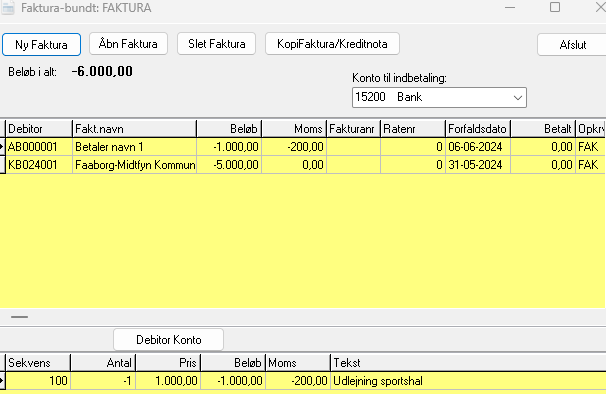Click Pris cell 1.000,00
The width and height of the screenshot is (606, 394).
click(168, 381)
